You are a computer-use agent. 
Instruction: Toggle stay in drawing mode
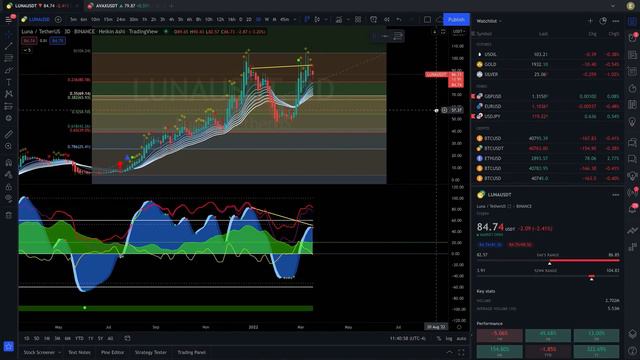[9, 175]
